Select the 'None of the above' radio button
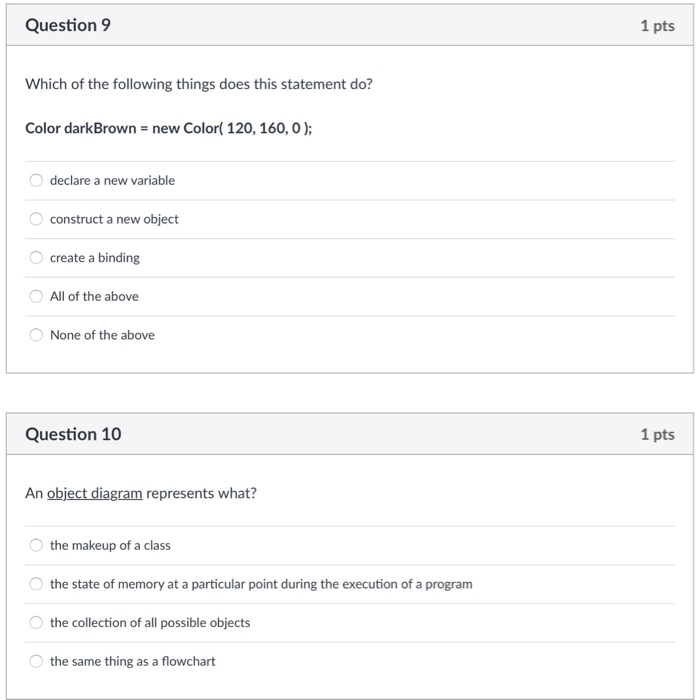Screen dimensions: 699x700 pos(36,335)
